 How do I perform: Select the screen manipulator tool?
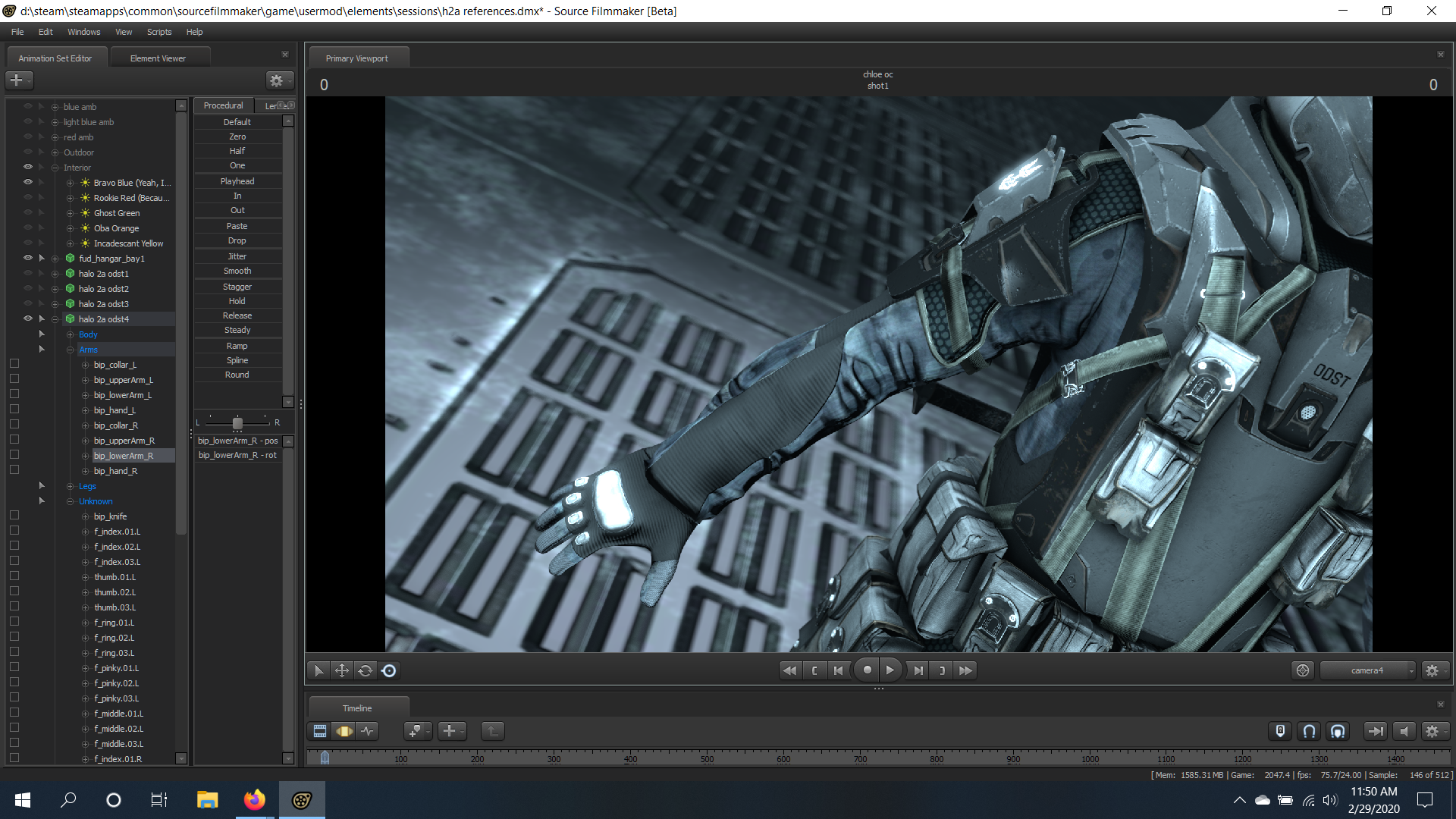coord(389,670)
